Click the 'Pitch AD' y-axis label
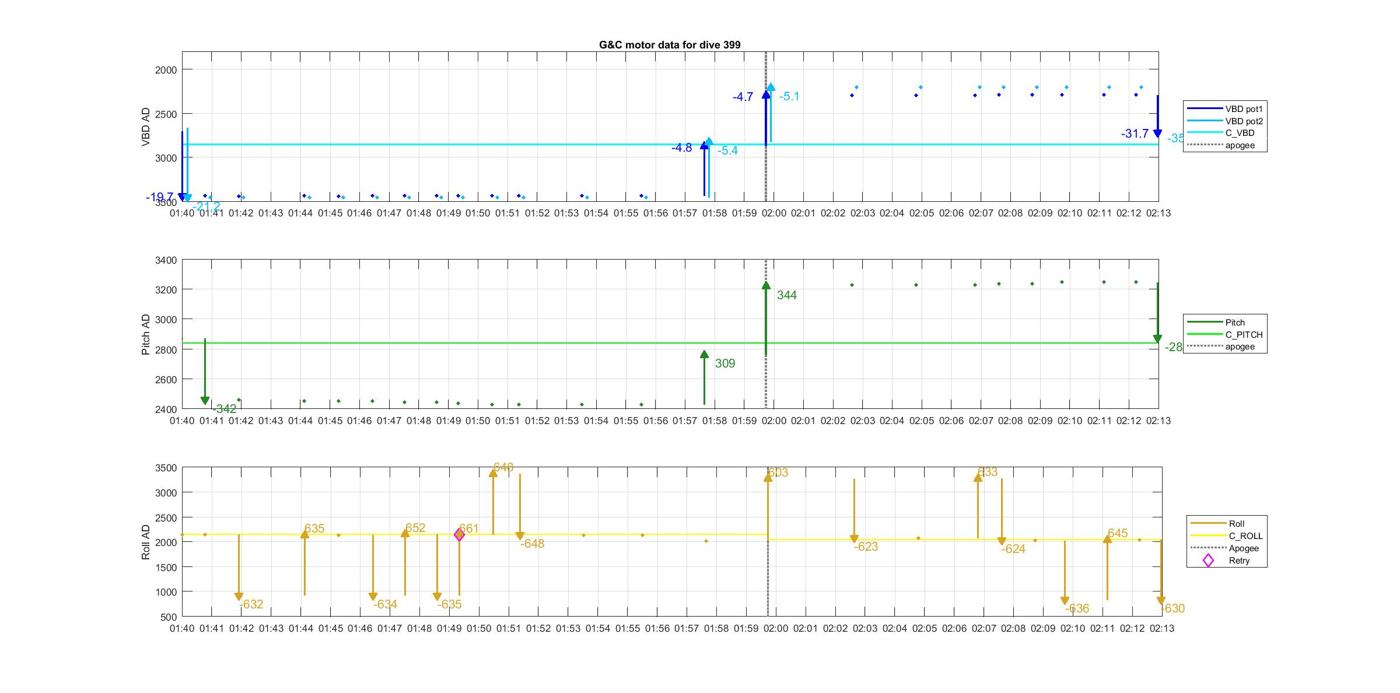 pos(146,335)
